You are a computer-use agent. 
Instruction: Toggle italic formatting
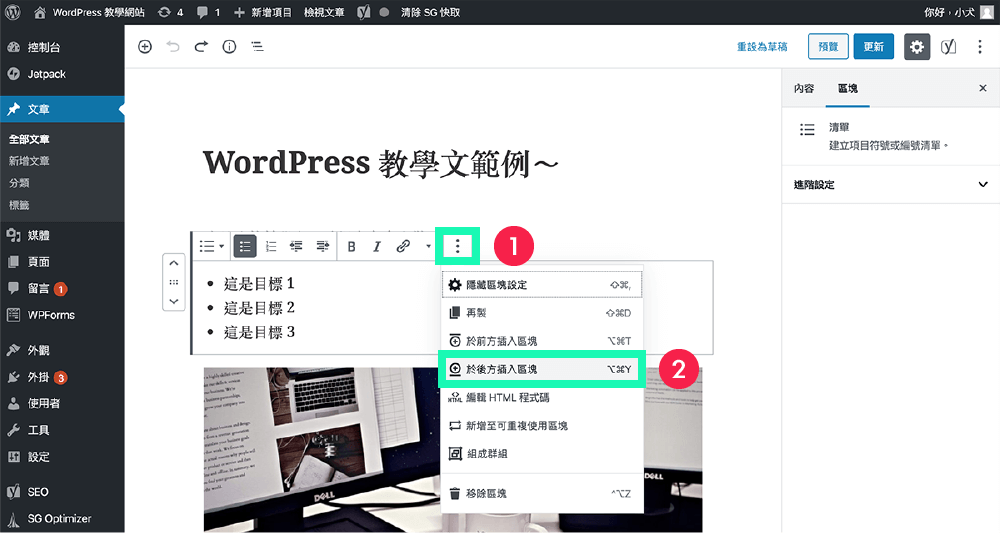pyautogui.click(x=377, y=246)
